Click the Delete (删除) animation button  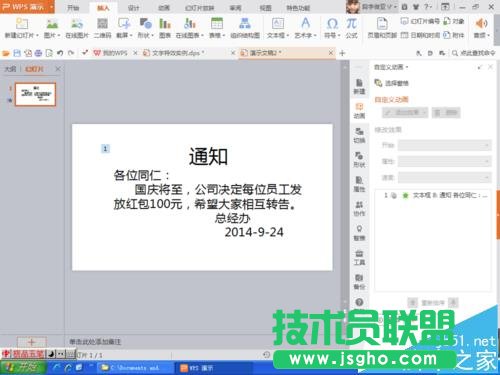(446, 113)
